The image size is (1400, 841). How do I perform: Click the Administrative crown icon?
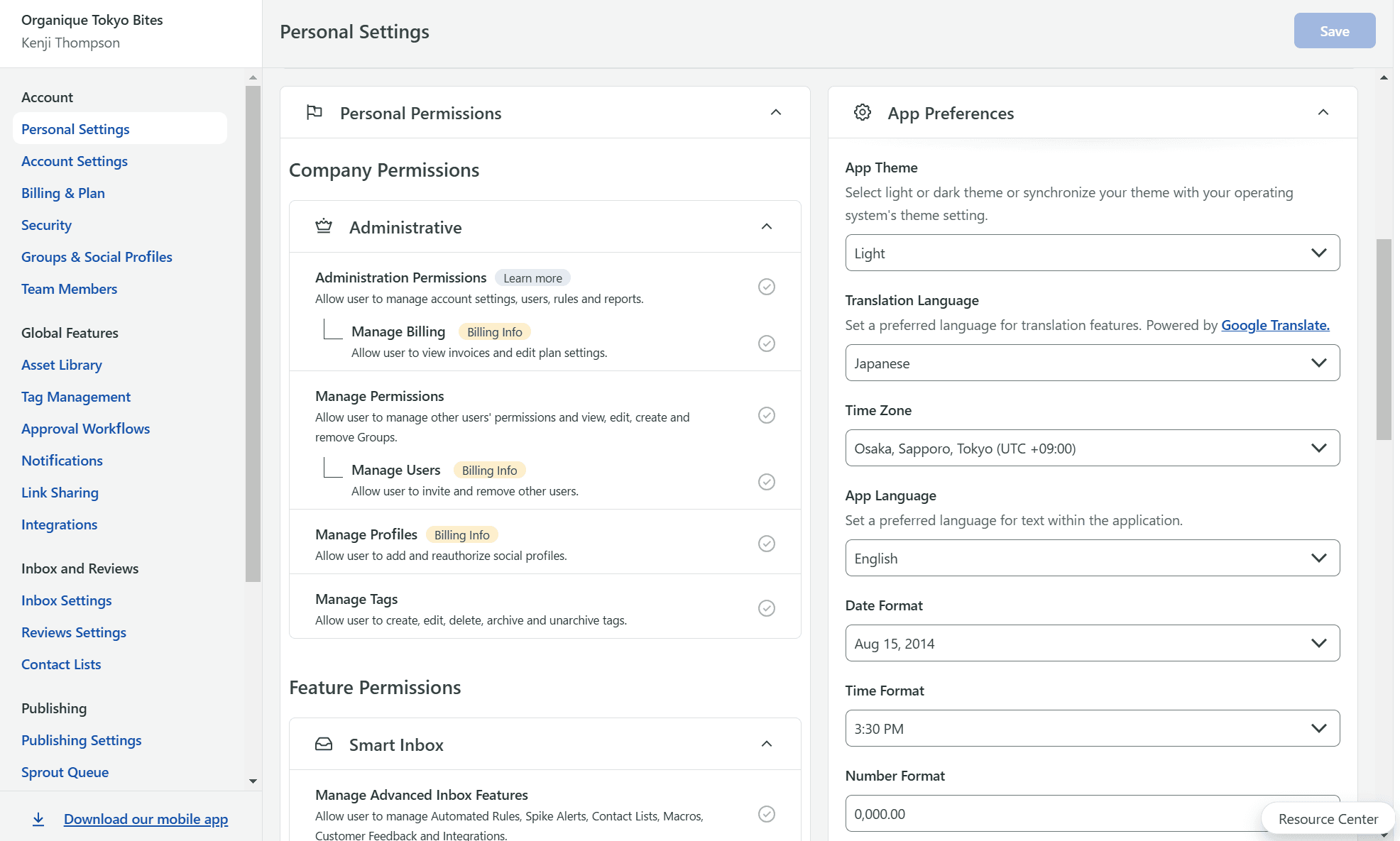coord(324,226)
